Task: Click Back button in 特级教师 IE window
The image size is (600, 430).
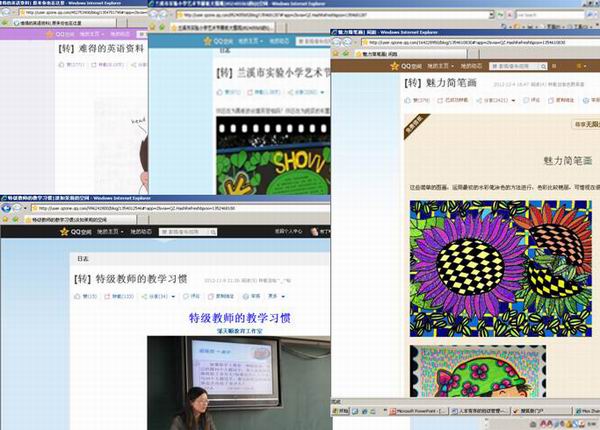Action: coord(6,208)
